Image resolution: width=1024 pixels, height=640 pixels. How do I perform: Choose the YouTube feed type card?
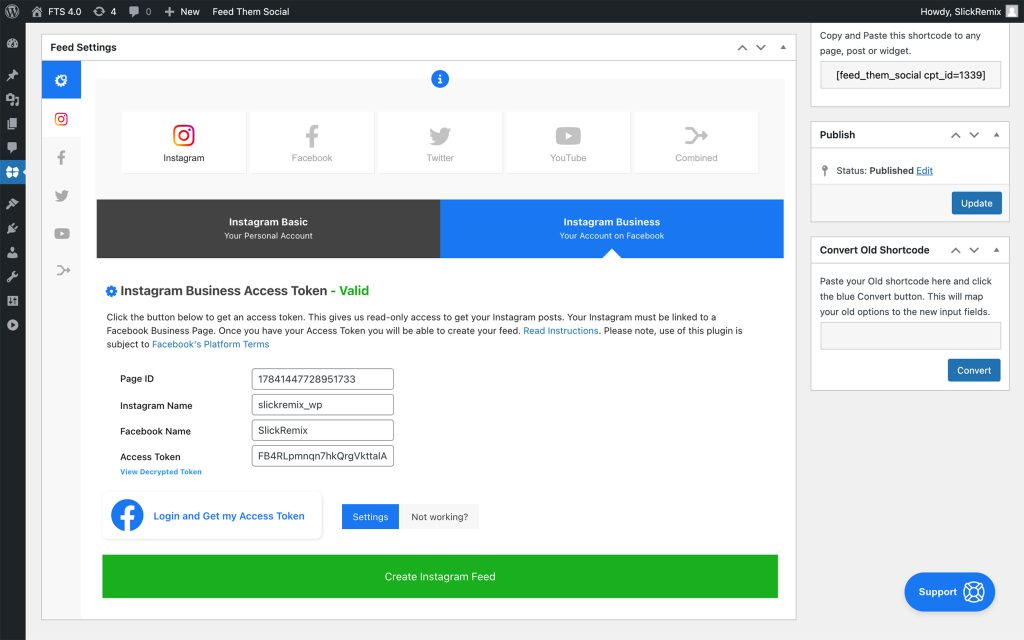coord(568,142)
